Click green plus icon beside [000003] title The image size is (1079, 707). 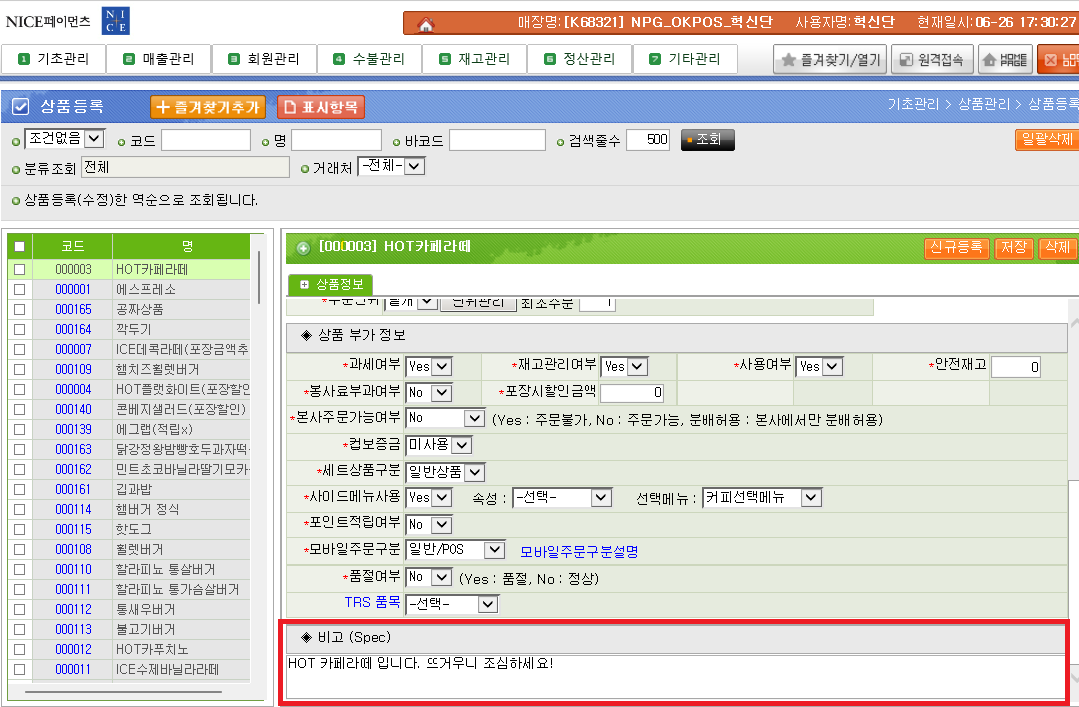[303, 247]
